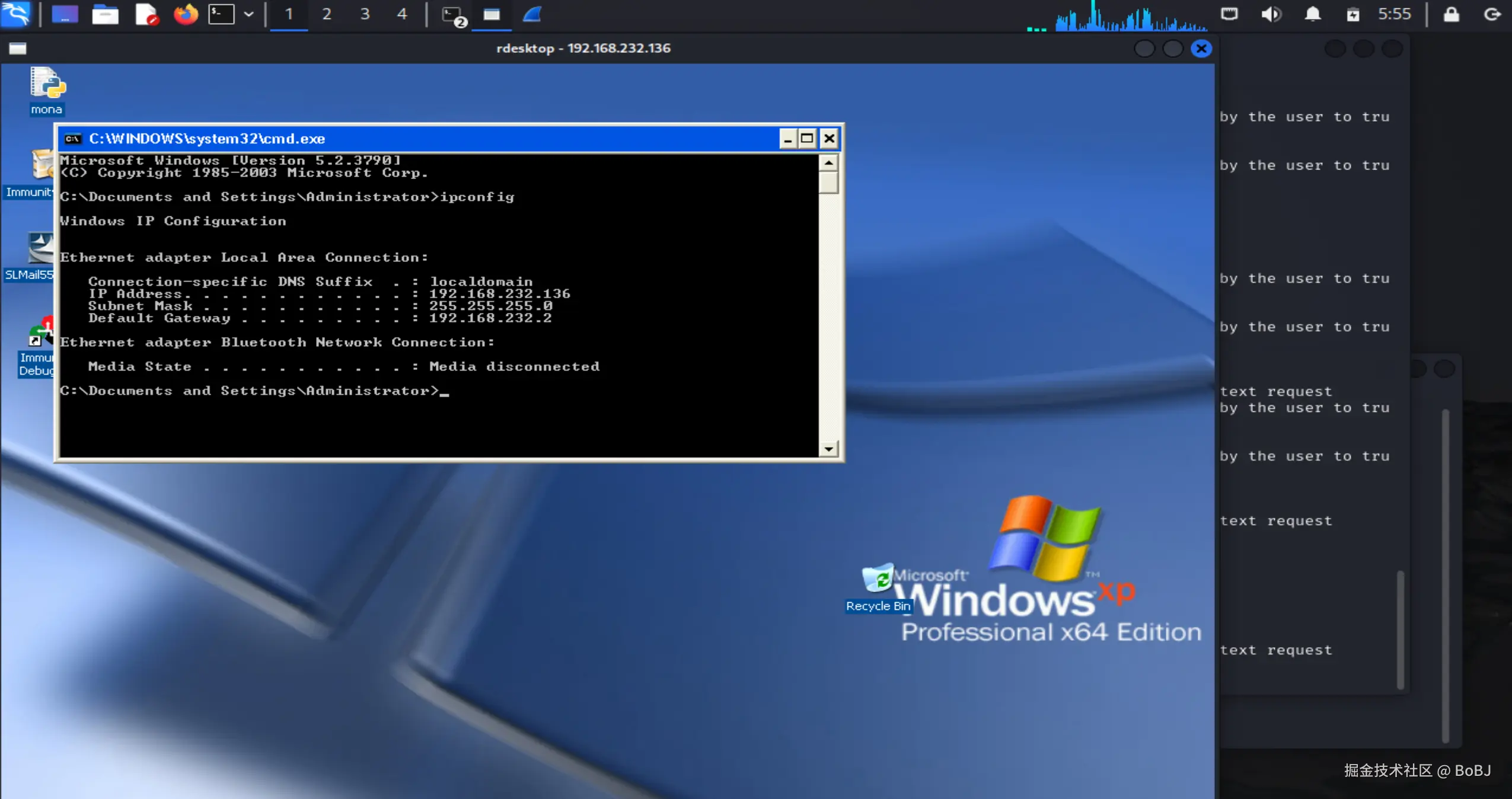Switch to workspace 4

(402, 14)
